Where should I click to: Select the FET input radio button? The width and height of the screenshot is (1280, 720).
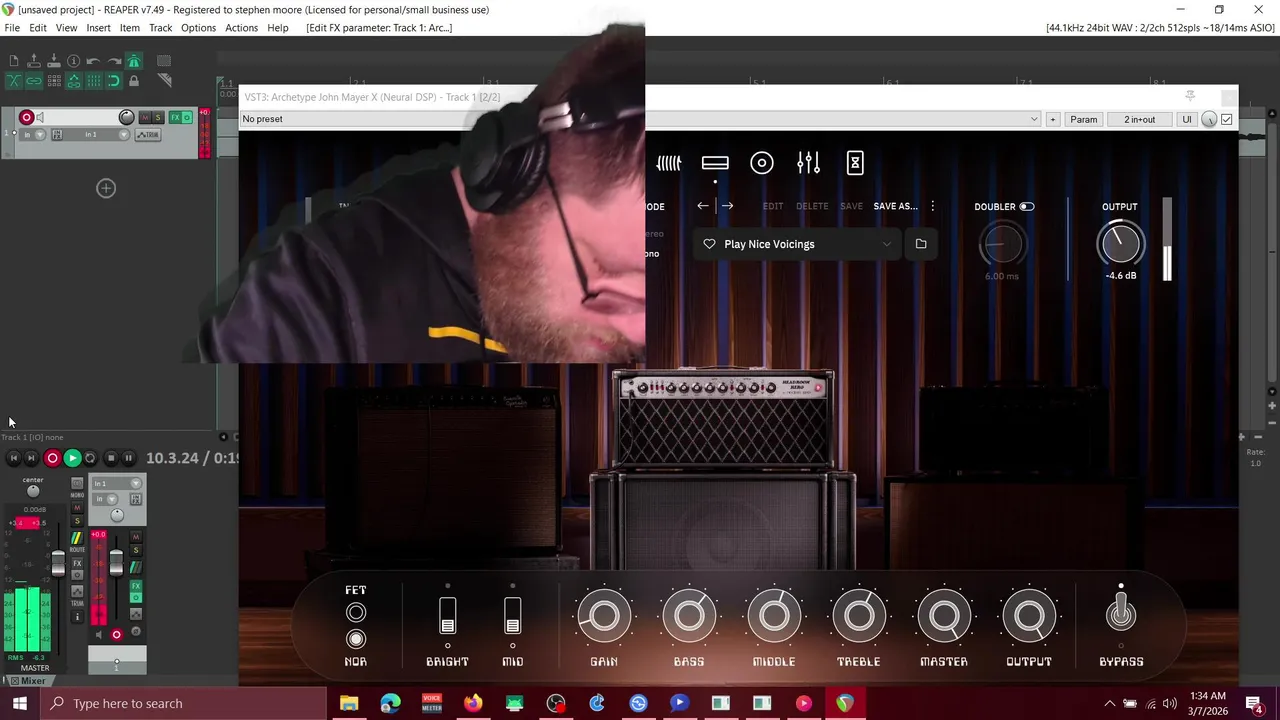click(356, 613)
